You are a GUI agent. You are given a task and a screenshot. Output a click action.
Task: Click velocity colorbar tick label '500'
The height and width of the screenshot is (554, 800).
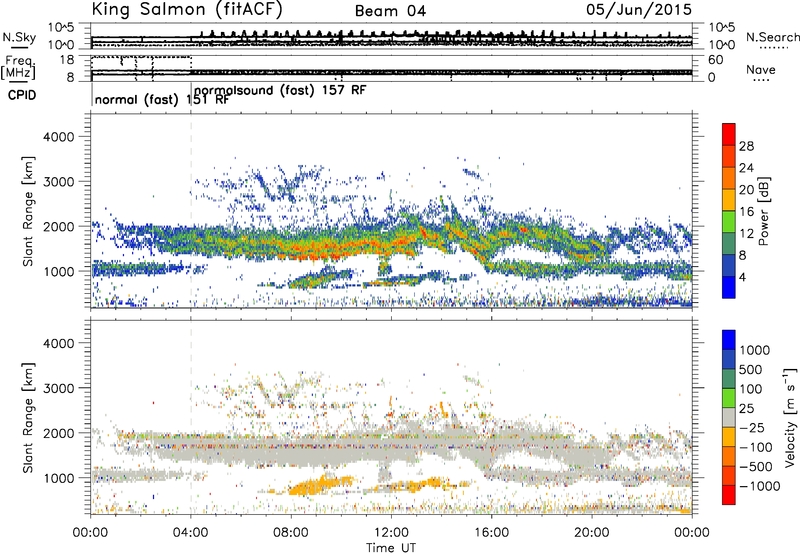click(x=752, y=369)
